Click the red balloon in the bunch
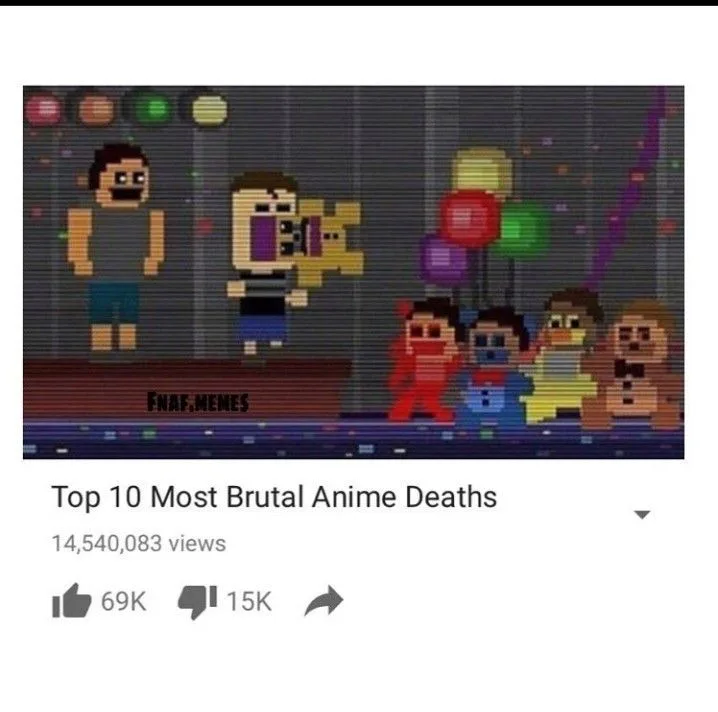Image resolution: width=718 pixels, height=712 pixels. (469, 218)
